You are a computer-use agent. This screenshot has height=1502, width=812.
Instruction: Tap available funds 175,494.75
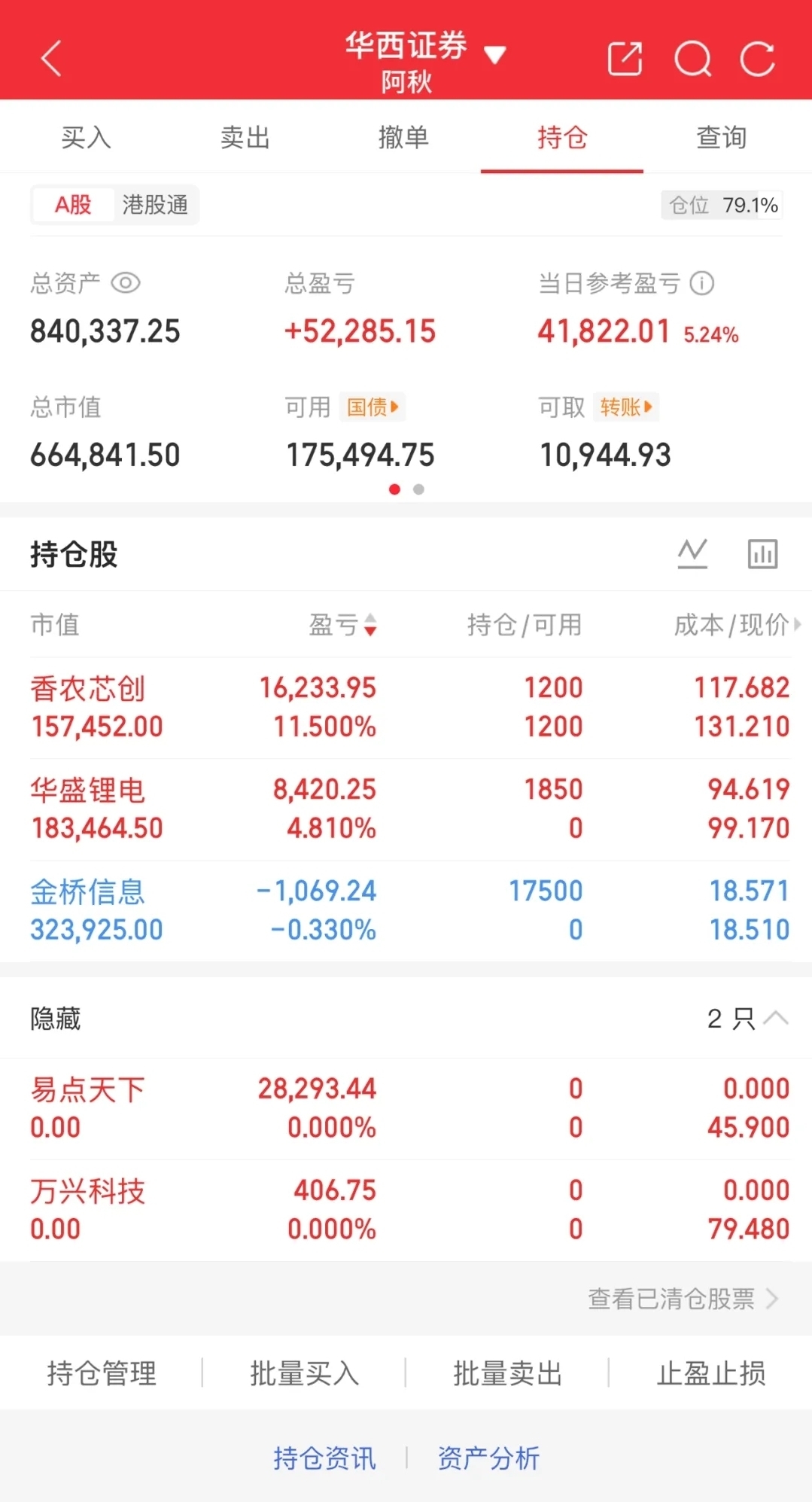click(360, 455)
